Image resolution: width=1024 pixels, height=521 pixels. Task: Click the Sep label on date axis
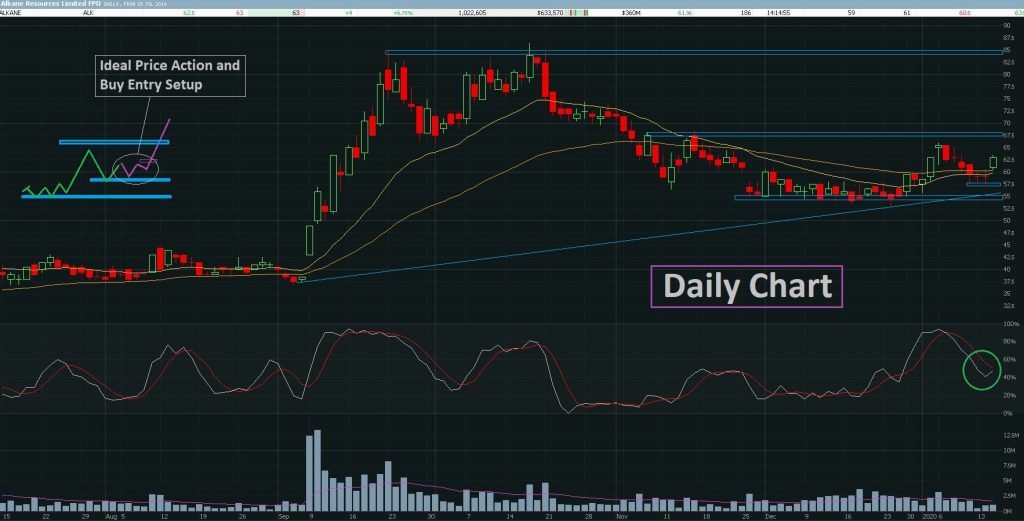coord(283,516)
